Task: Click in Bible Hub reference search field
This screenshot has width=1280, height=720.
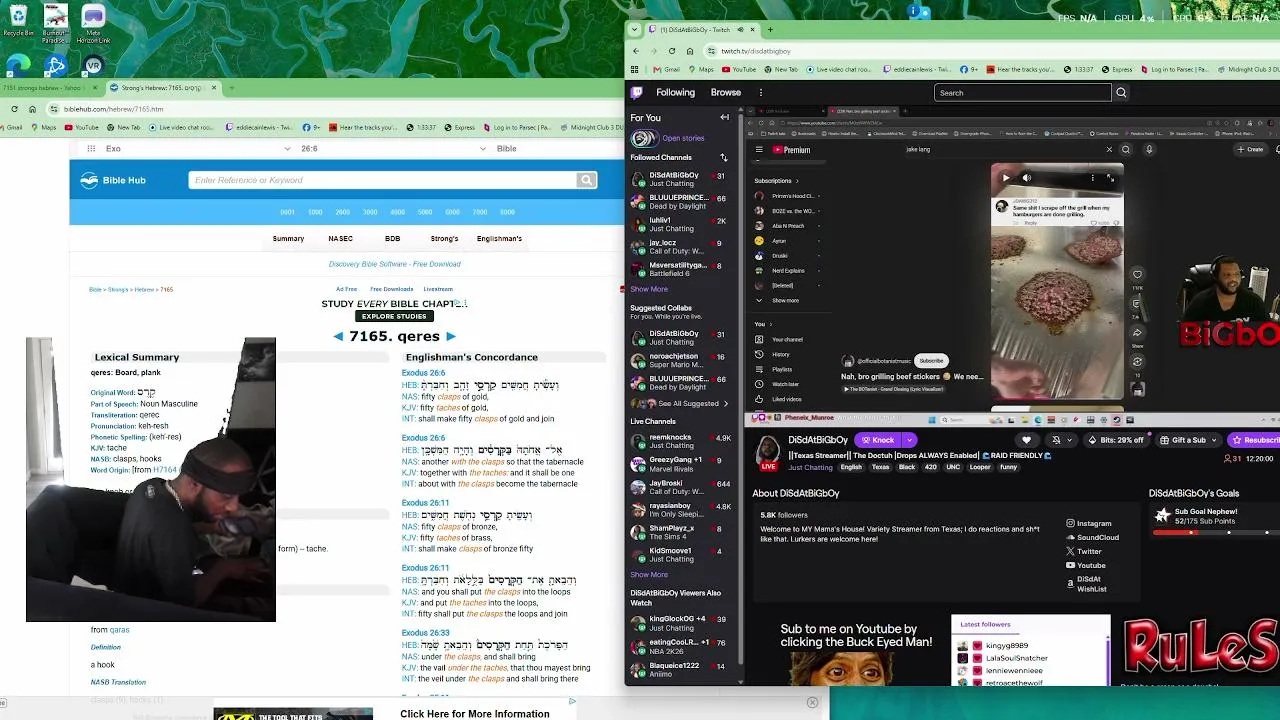Action: (382, 180)
